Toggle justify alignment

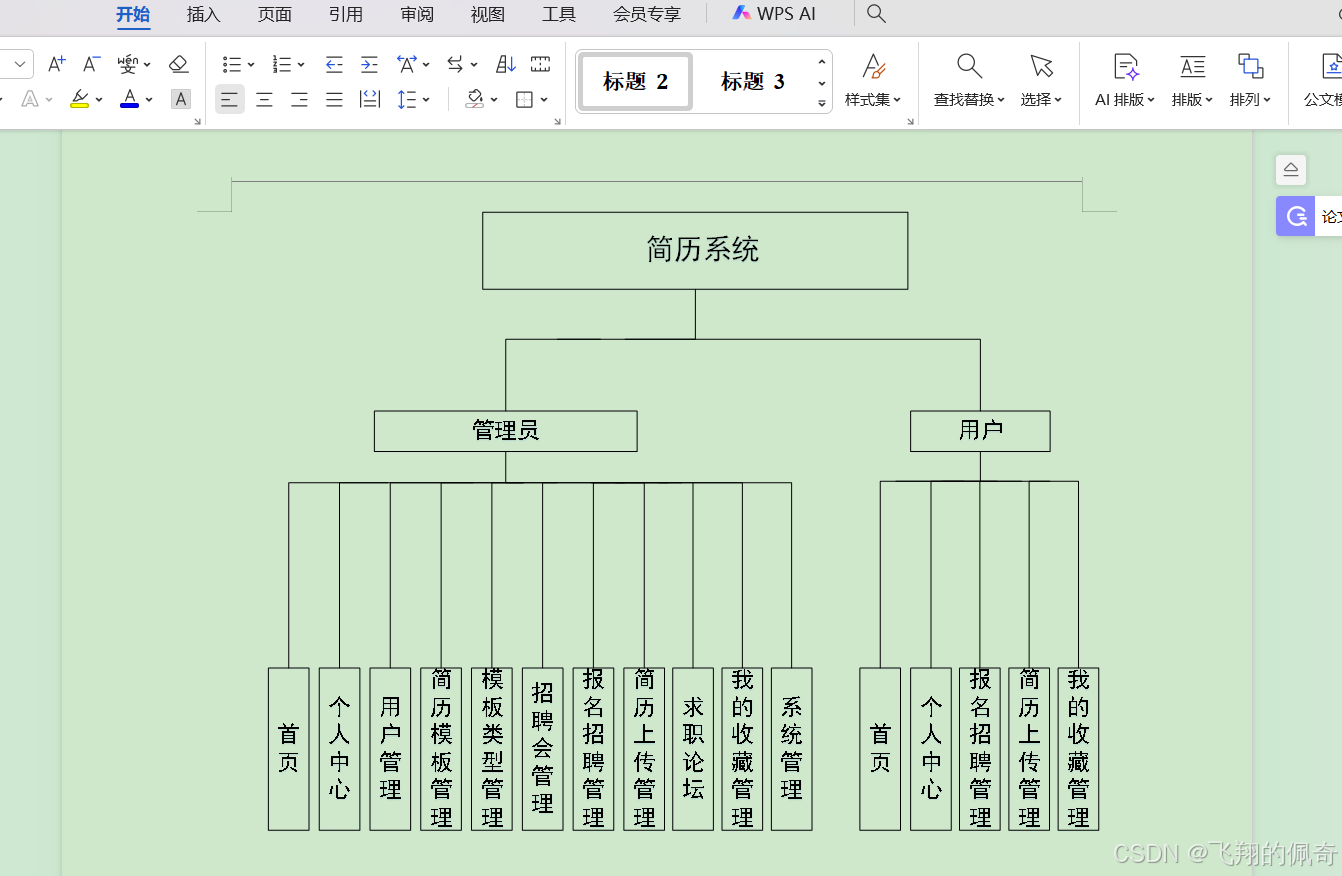tap(334, 99)
